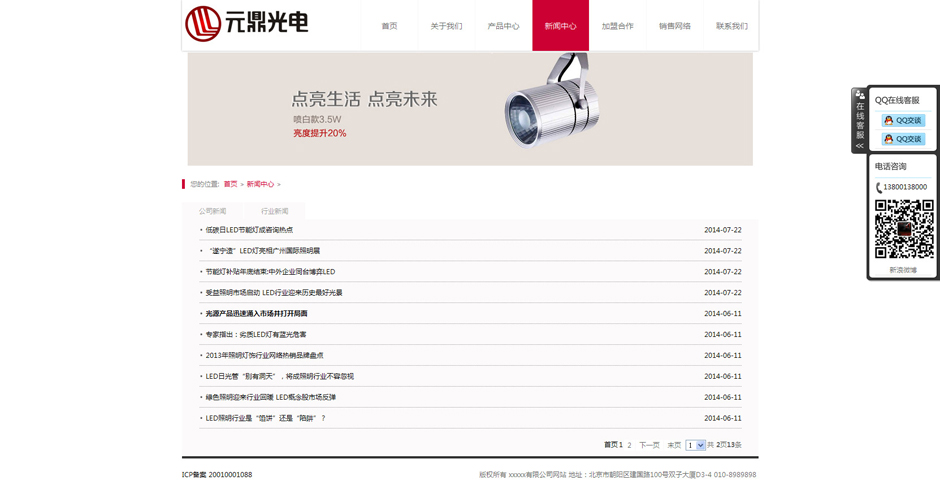
Task: Click the QR code image
Action: (904, 230)
